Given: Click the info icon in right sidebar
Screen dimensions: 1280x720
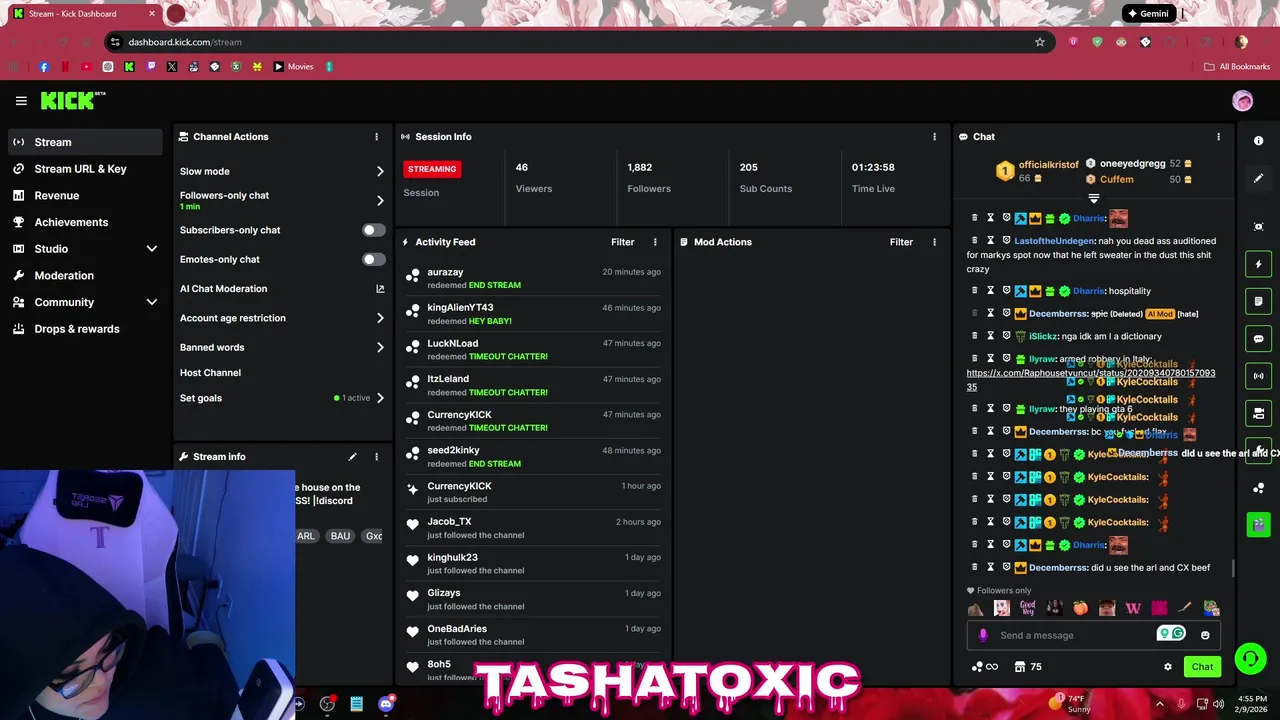Looking at the screenshot, I should pos(1258,141).
